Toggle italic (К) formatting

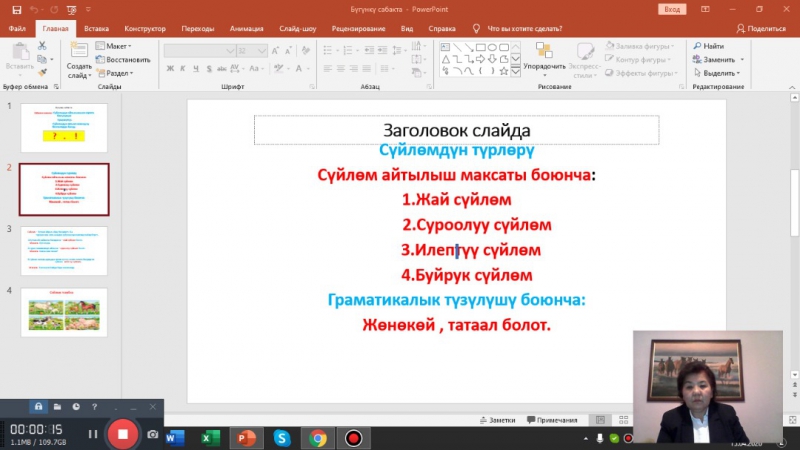(184, 69)
